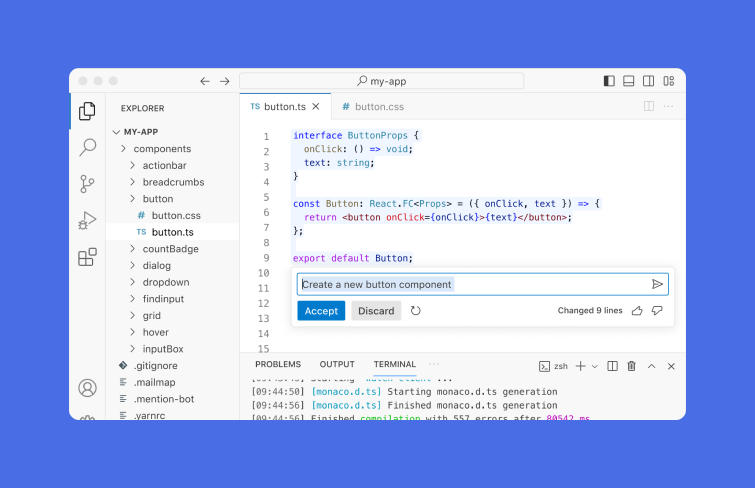Select the TERMINAL panel tab

[395, 364]
